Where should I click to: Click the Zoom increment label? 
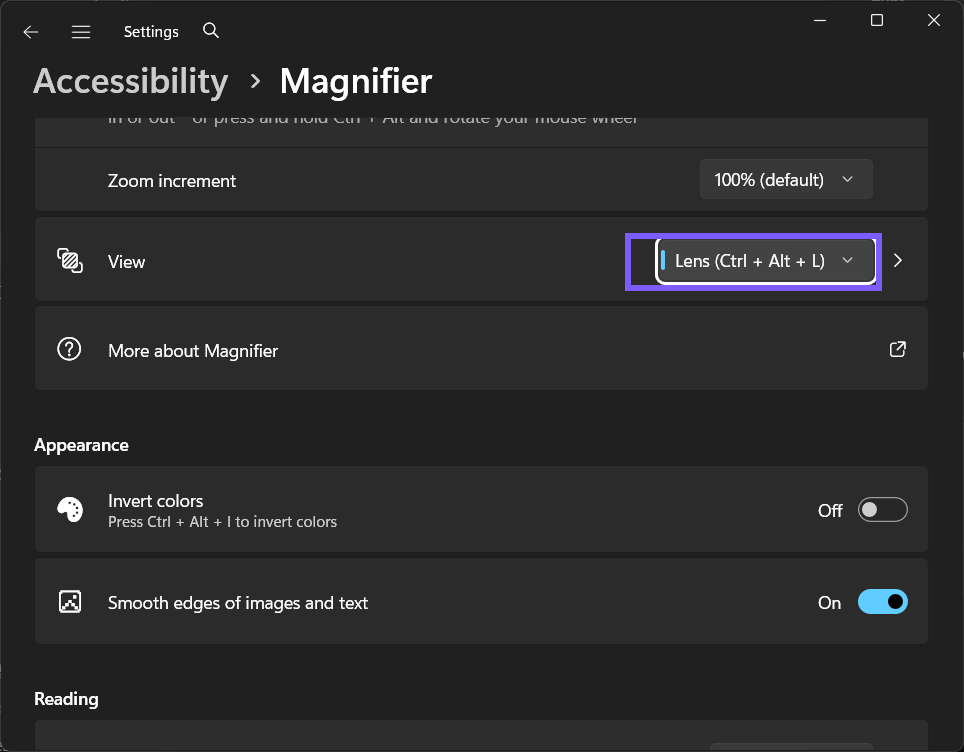[172, 181]
